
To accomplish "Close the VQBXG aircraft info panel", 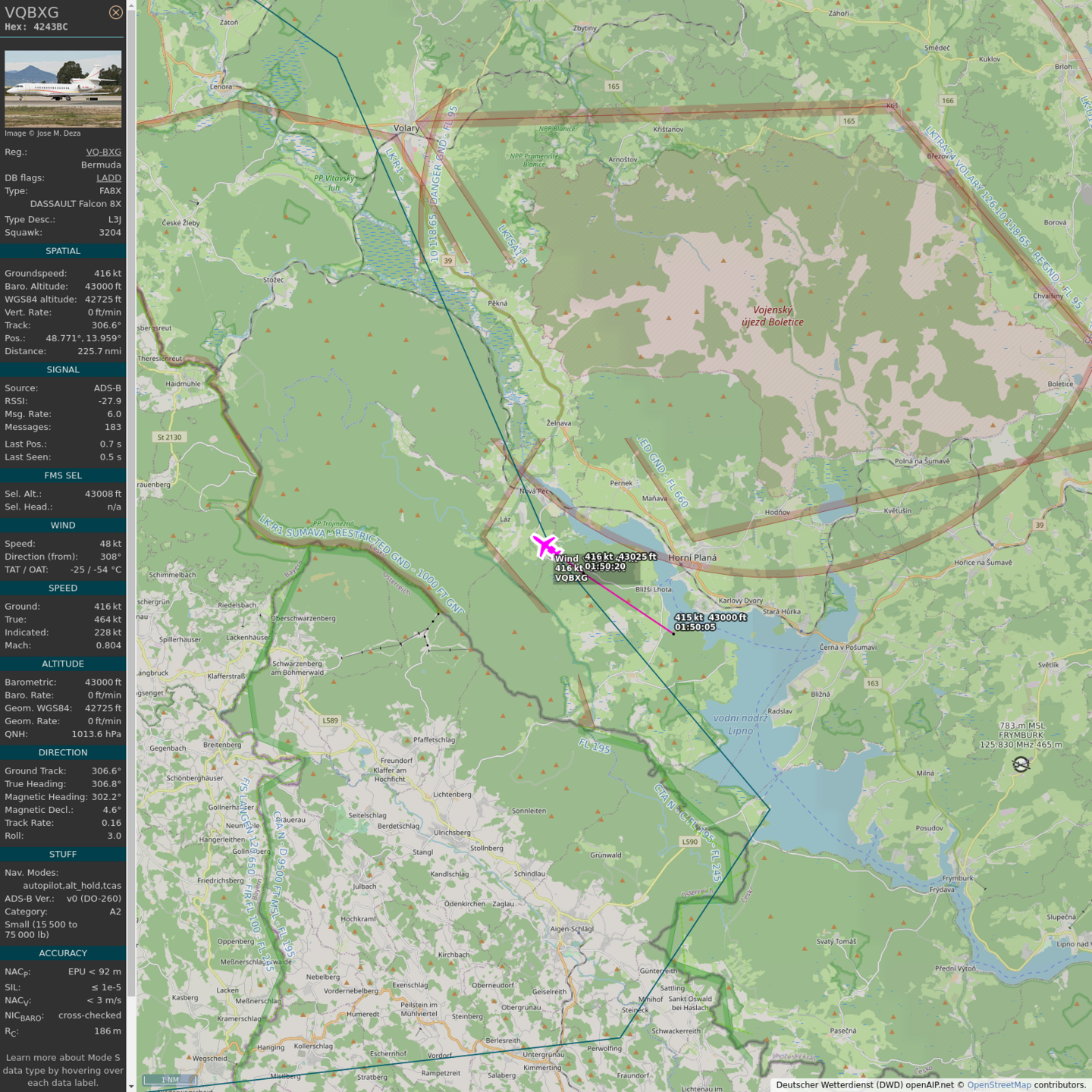I will [115, 12].
